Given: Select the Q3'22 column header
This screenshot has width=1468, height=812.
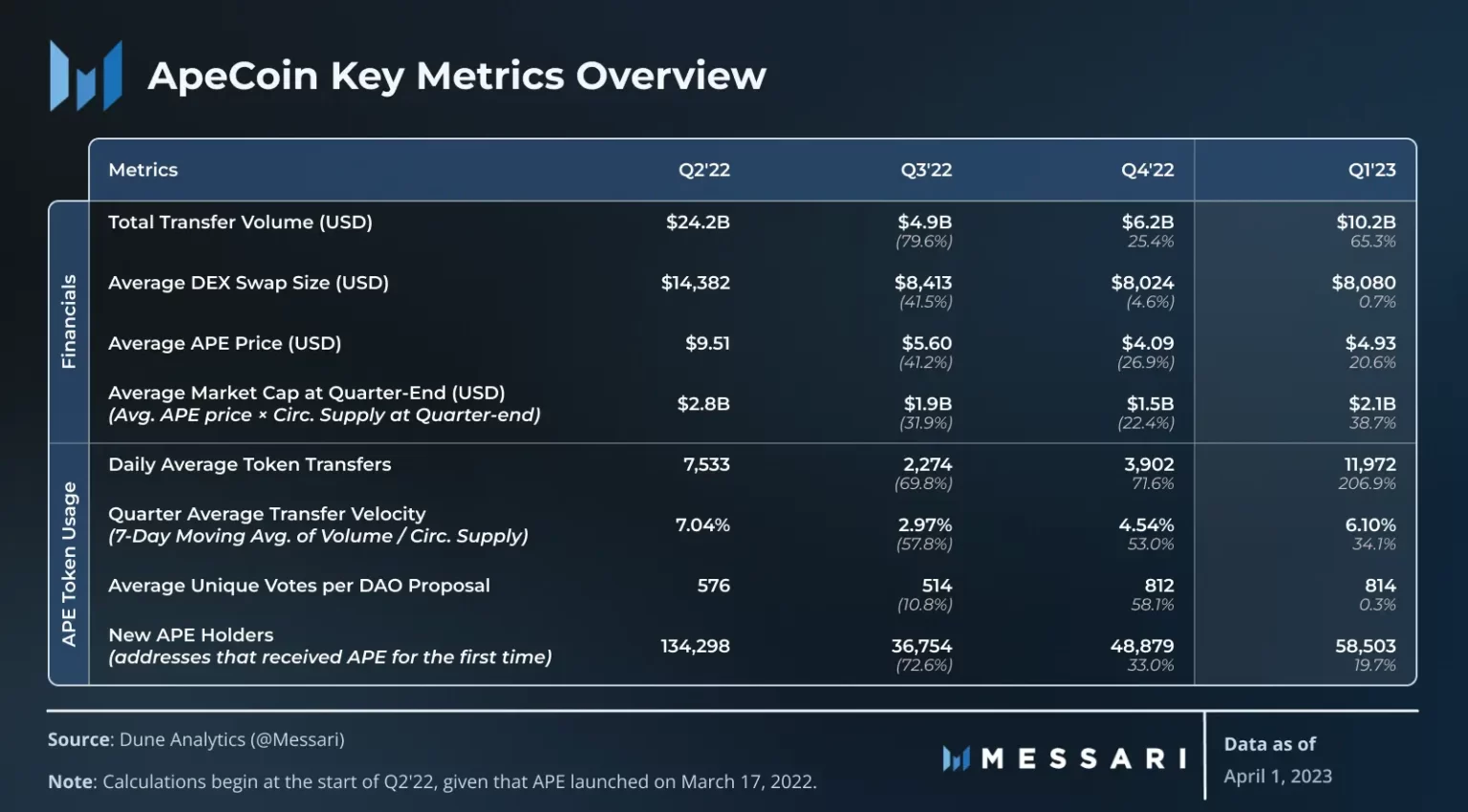Looking at the screenshot, I should click(x=926, y=170).
